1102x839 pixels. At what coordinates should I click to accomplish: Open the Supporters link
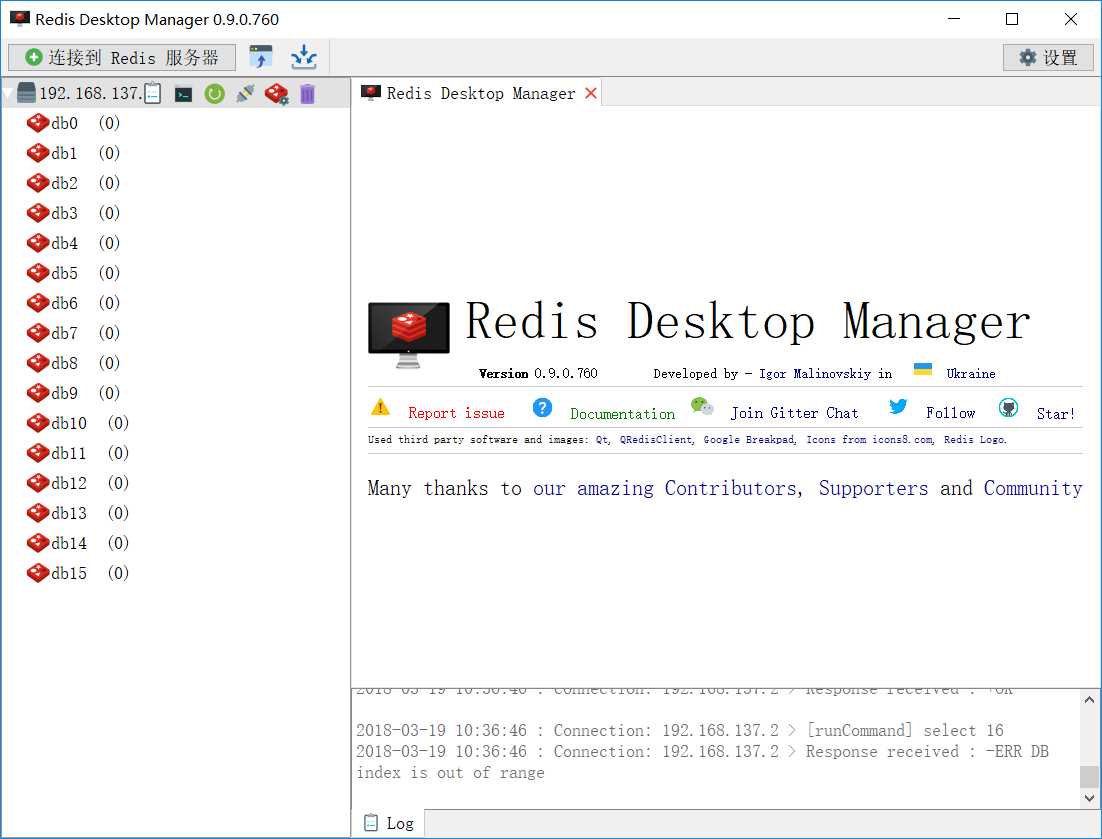[x=873, y=488]
